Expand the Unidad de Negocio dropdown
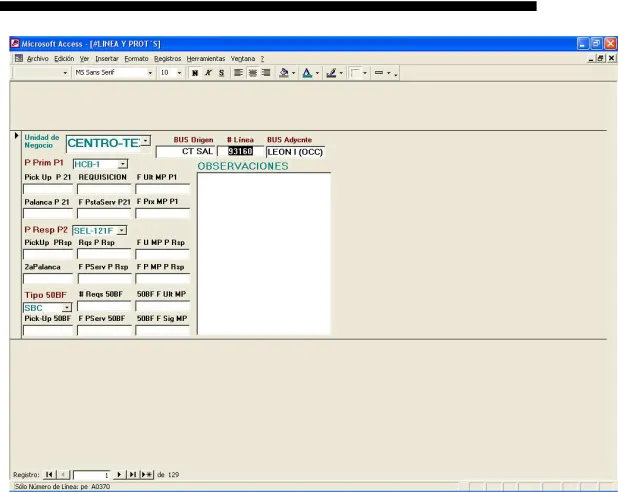 point(146,141)
